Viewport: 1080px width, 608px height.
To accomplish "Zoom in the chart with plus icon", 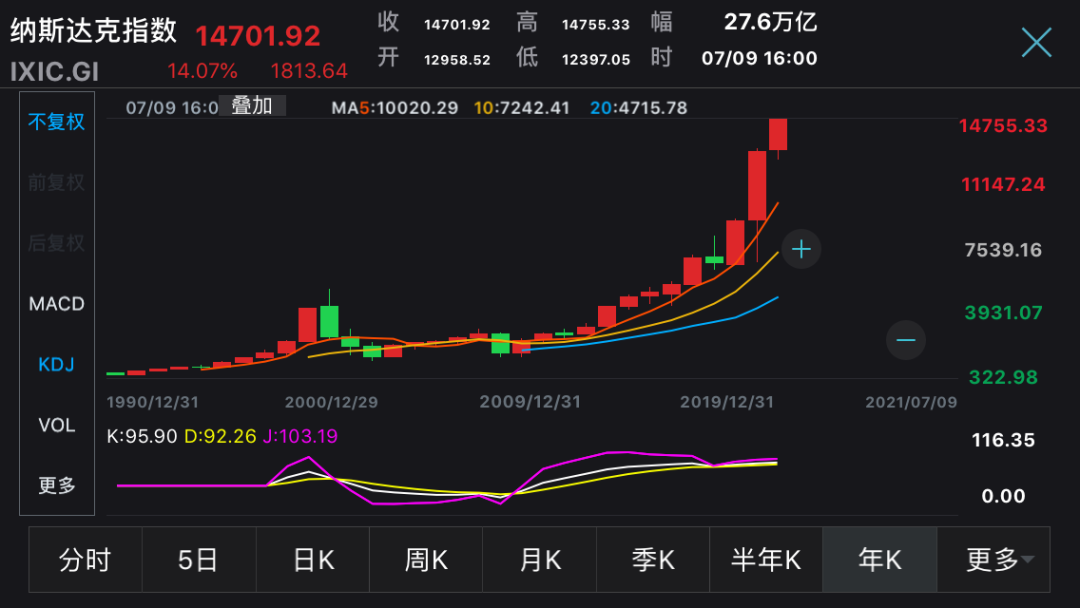I will click(801, 249).
